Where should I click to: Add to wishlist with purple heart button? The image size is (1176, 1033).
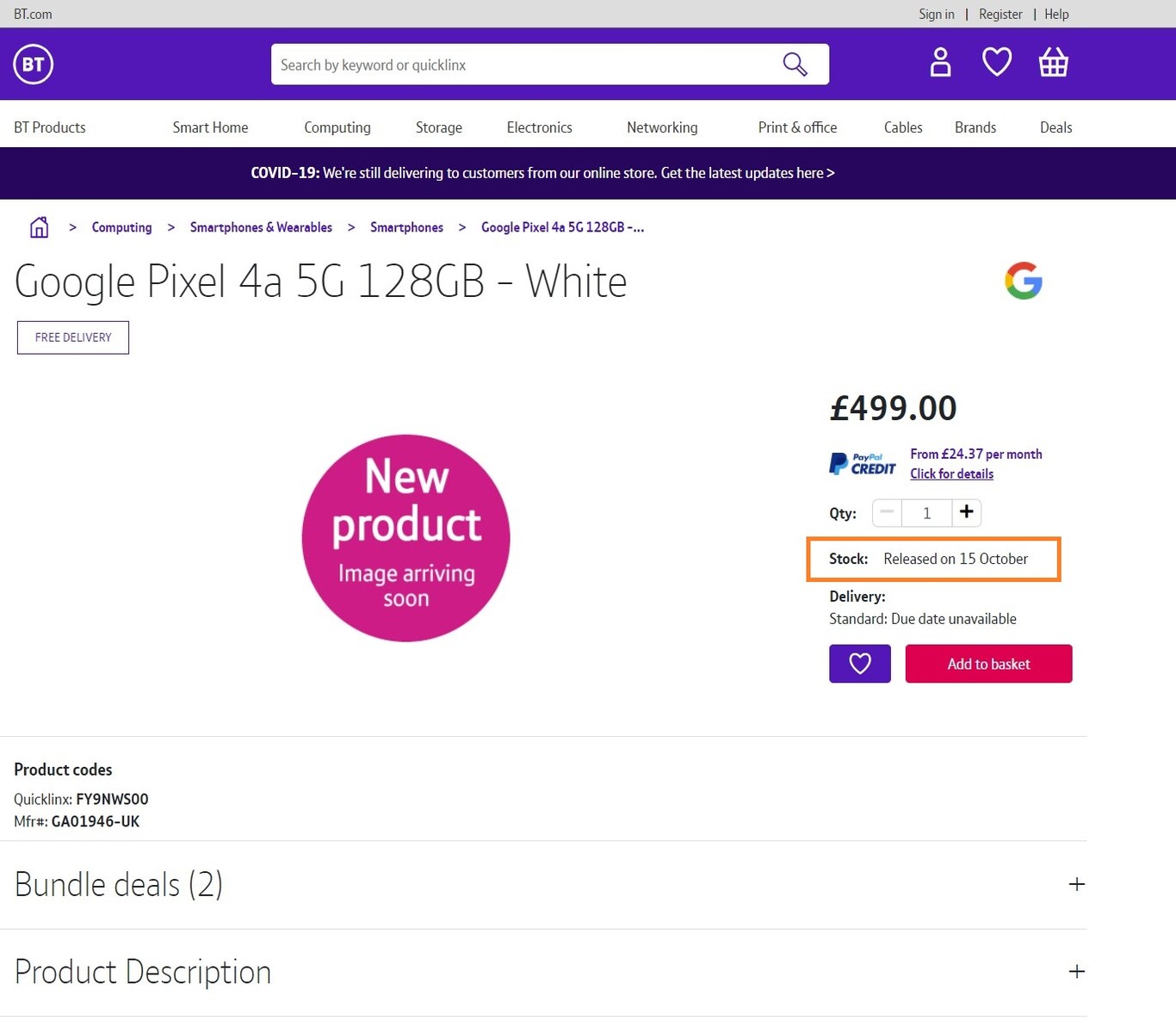tap(859, 664)
